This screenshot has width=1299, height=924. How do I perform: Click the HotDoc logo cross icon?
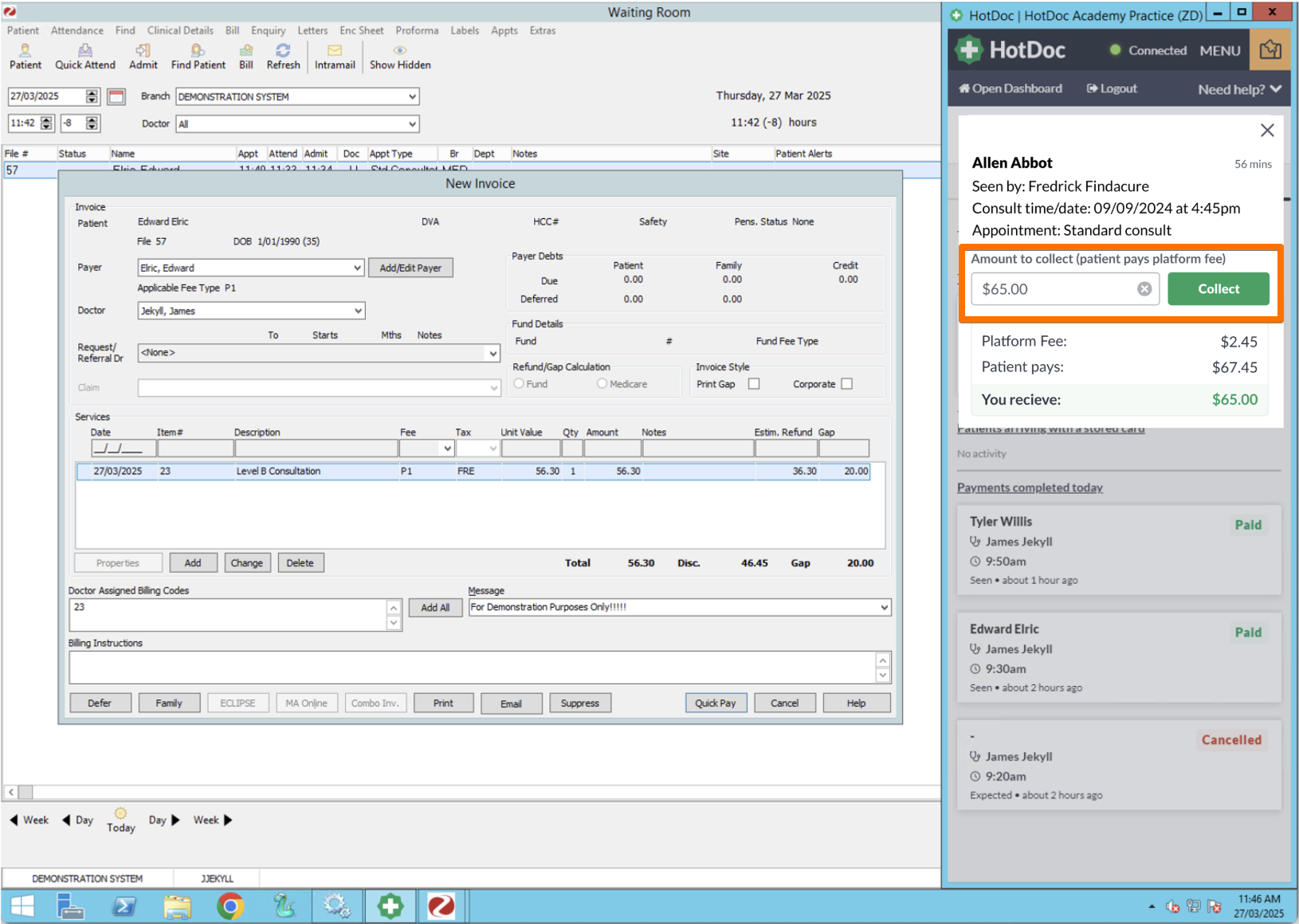[x=969, y=50]
